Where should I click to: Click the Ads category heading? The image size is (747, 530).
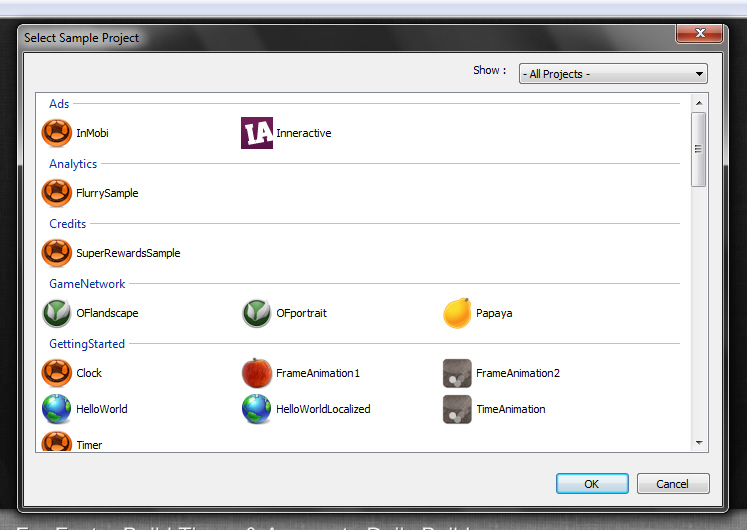59,103
